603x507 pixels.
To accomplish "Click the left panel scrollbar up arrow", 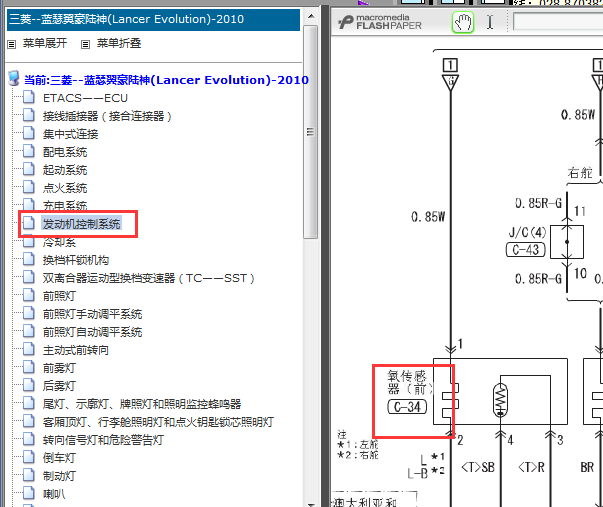I will coord(311,17).
